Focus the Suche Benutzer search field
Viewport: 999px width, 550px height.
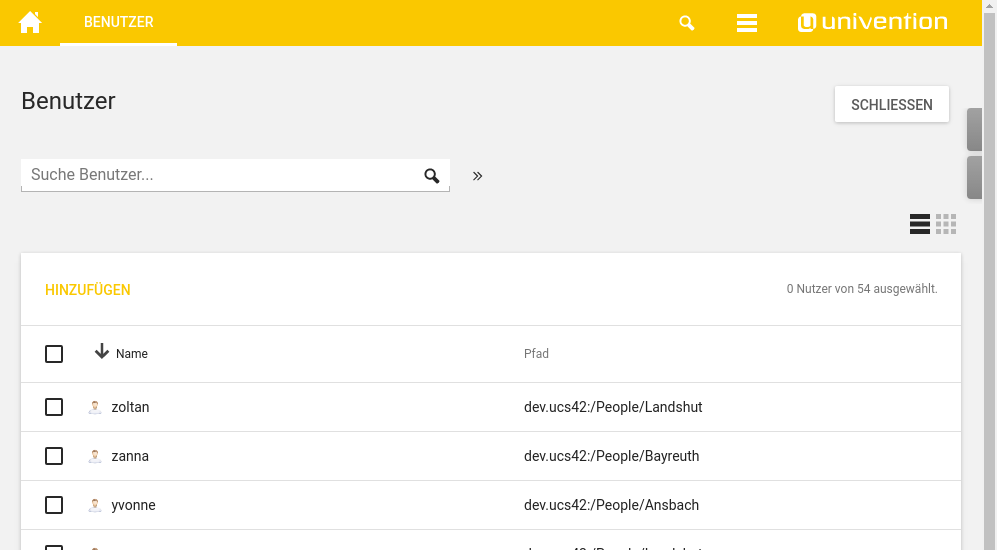point(220,175)
